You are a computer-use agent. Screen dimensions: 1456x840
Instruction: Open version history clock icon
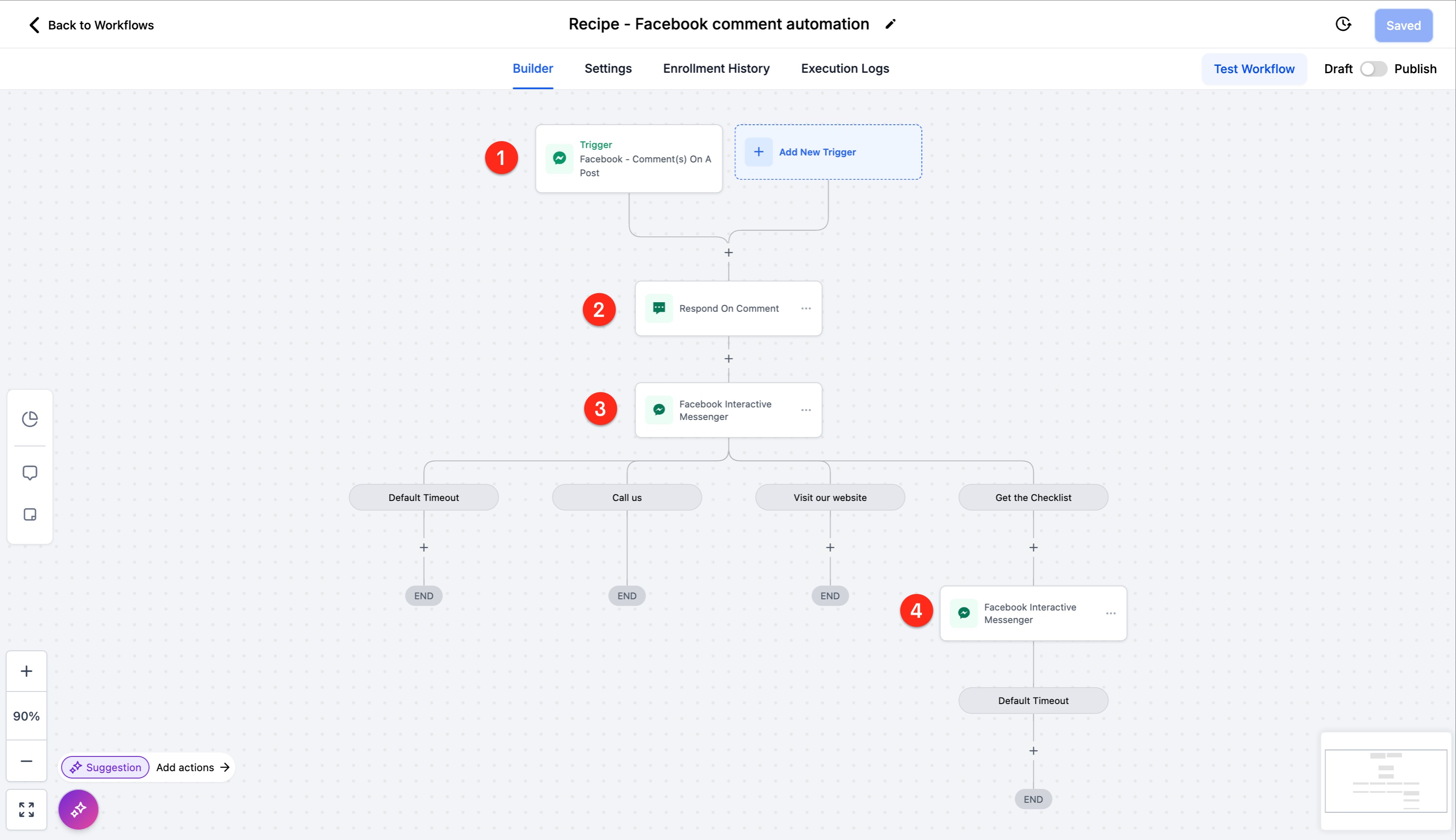click(x=1343, y=24)
